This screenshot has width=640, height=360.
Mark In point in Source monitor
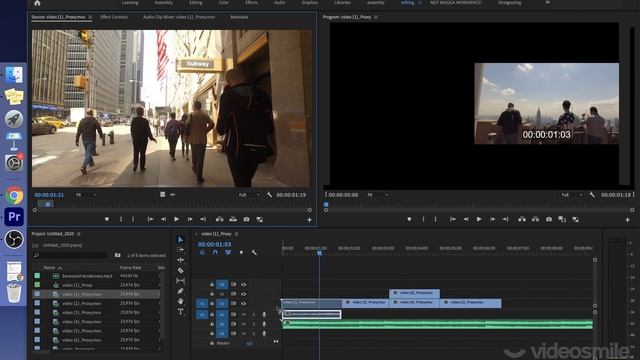coord(121,219)
